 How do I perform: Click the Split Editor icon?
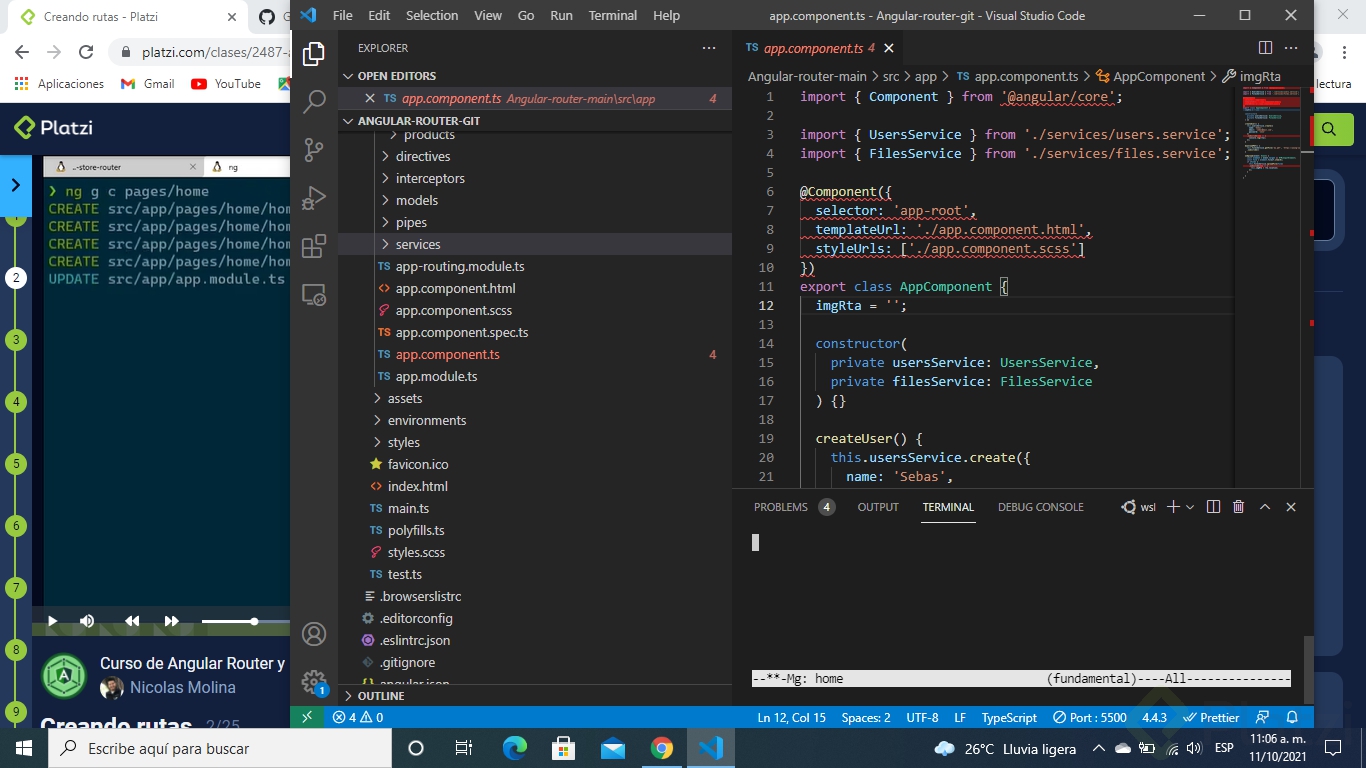pyautogui.click(x=1265, y=48)
